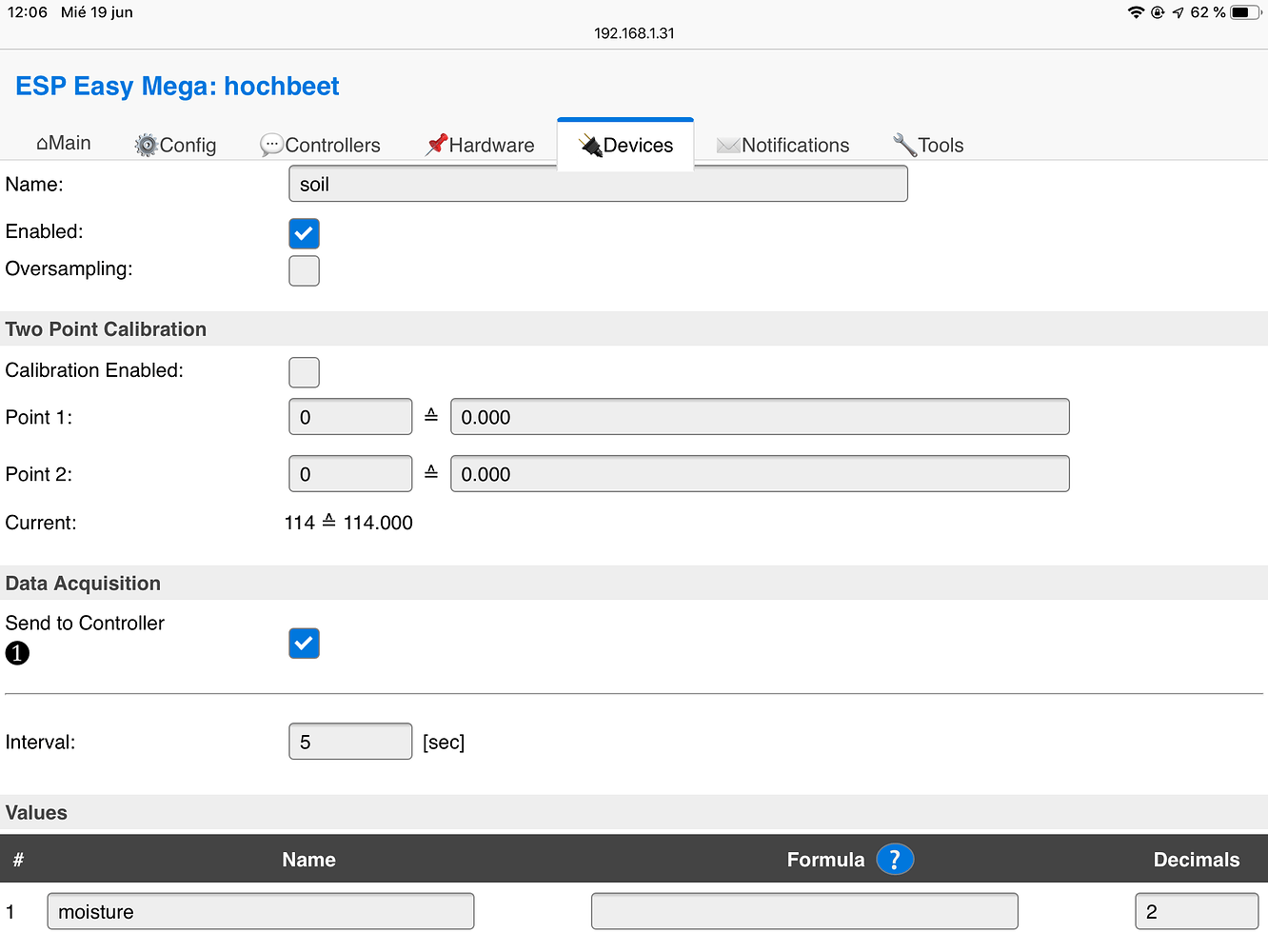Click the Point 1 raw value field
This screenshot has height=952, width=1268.
[x=350, y=417]
